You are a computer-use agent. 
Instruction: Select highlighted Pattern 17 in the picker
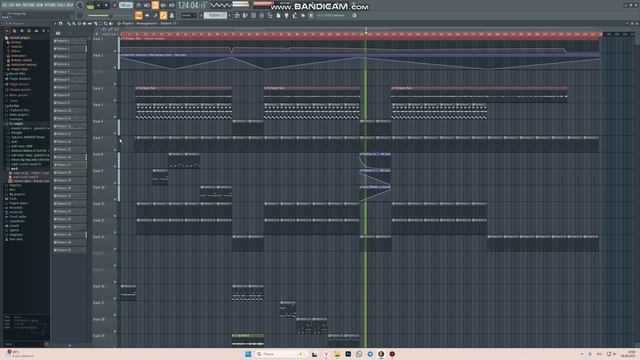coord(69,165)
